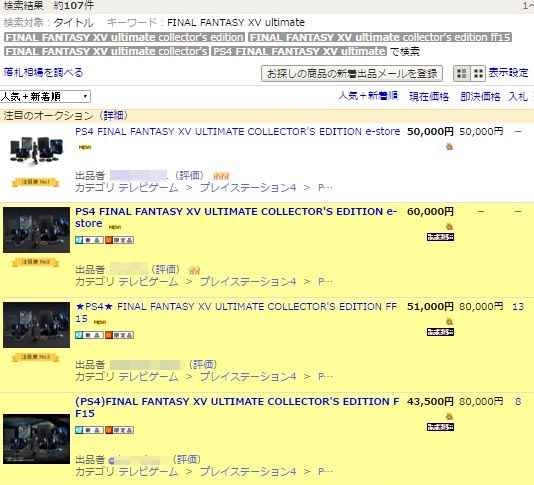Viewport: 534px width, 485px height.
Task: Click 限定品 badge in 51,000円 listing
Action: 119,335
